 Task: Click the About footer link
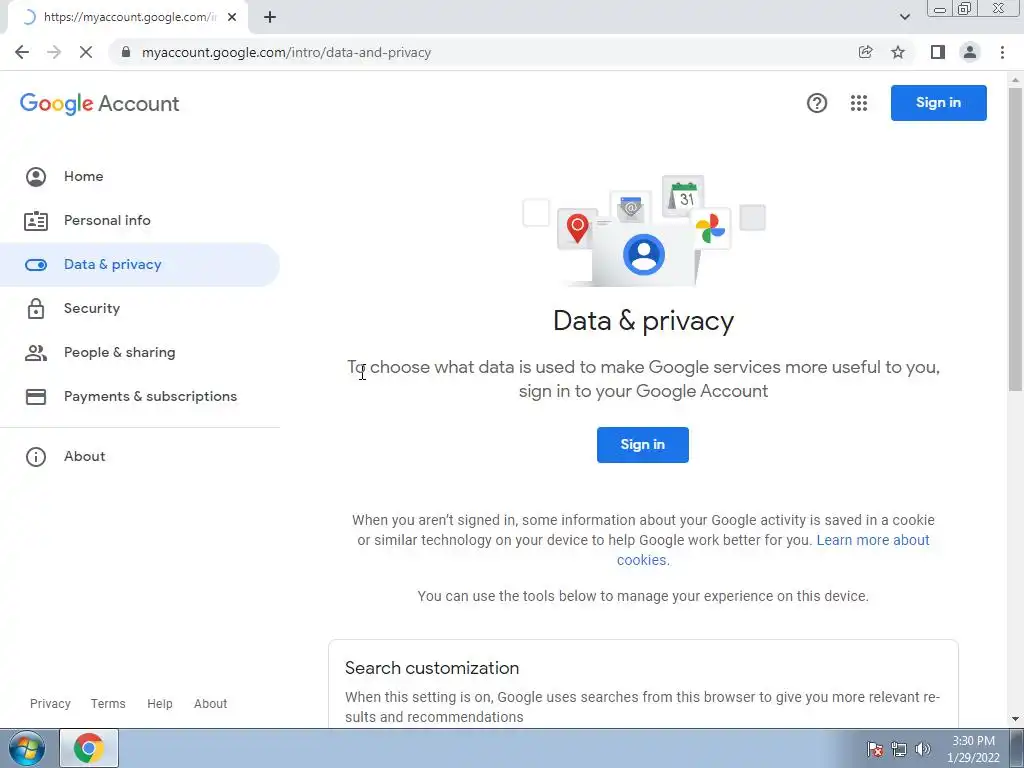(210, 703)
